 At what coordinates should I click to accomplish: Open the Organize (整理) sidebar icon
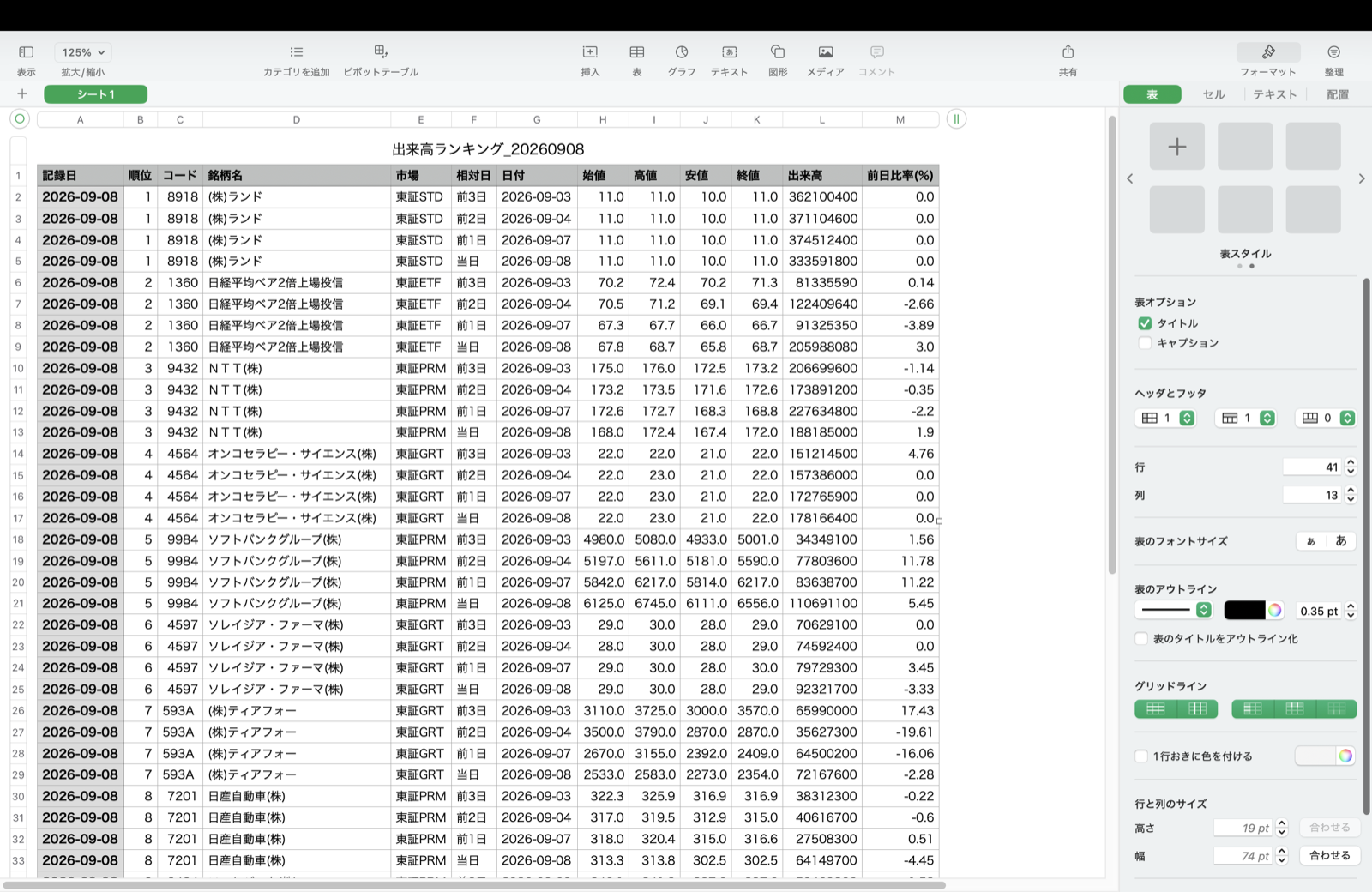[x=1333, y=52]
